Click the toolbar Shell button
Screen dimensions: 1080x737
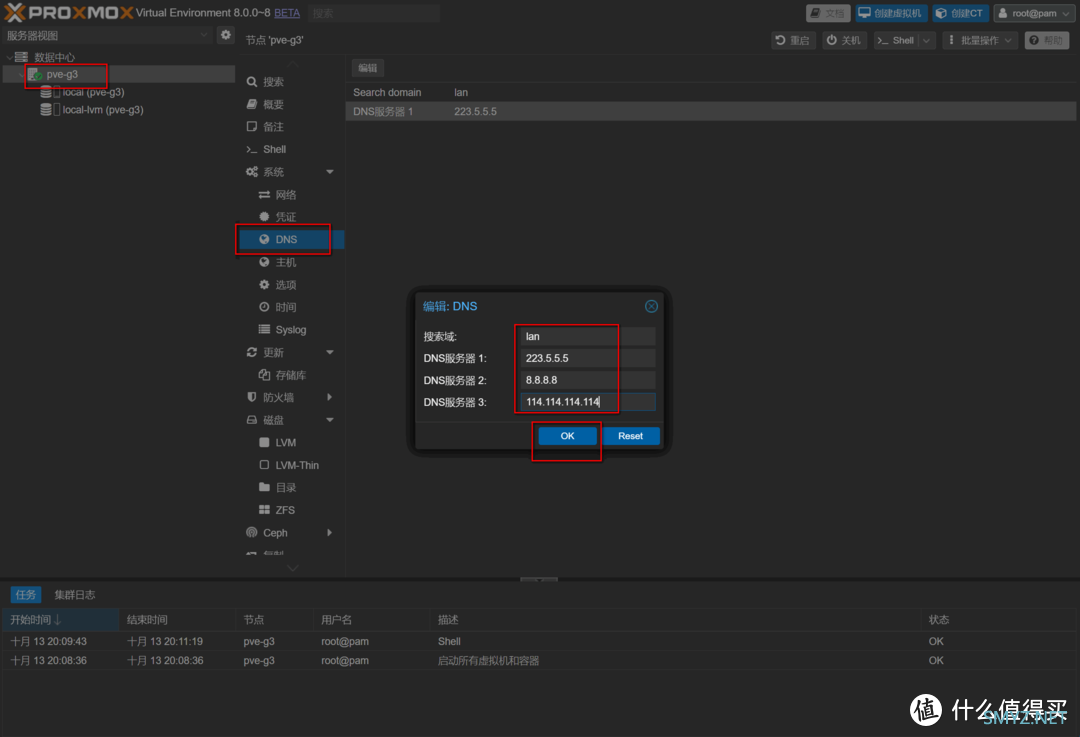896,41
